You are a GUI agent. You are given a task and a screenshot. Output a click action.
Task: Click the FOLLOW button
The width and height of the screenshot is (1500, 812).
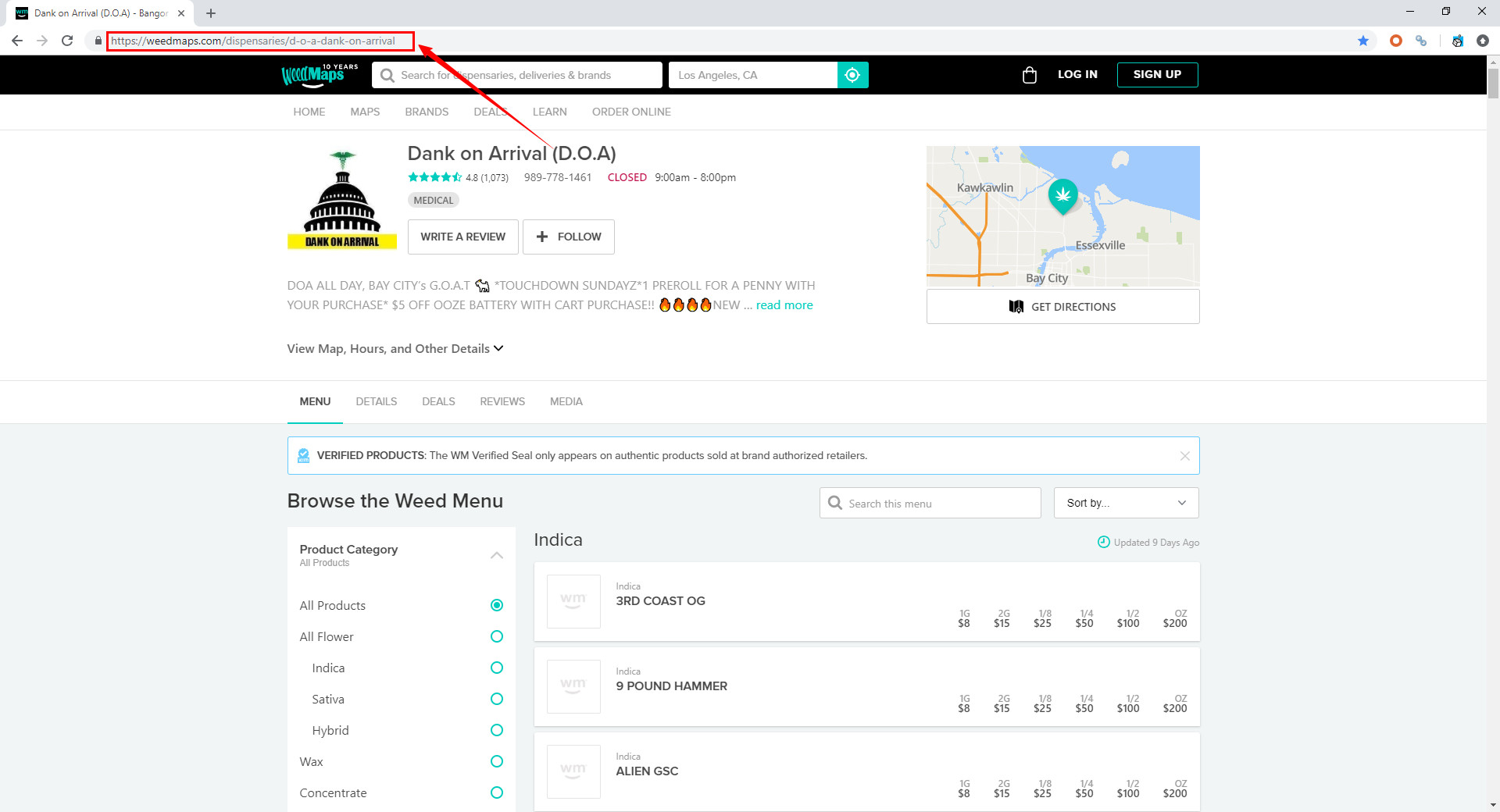[x=569, y=237]
